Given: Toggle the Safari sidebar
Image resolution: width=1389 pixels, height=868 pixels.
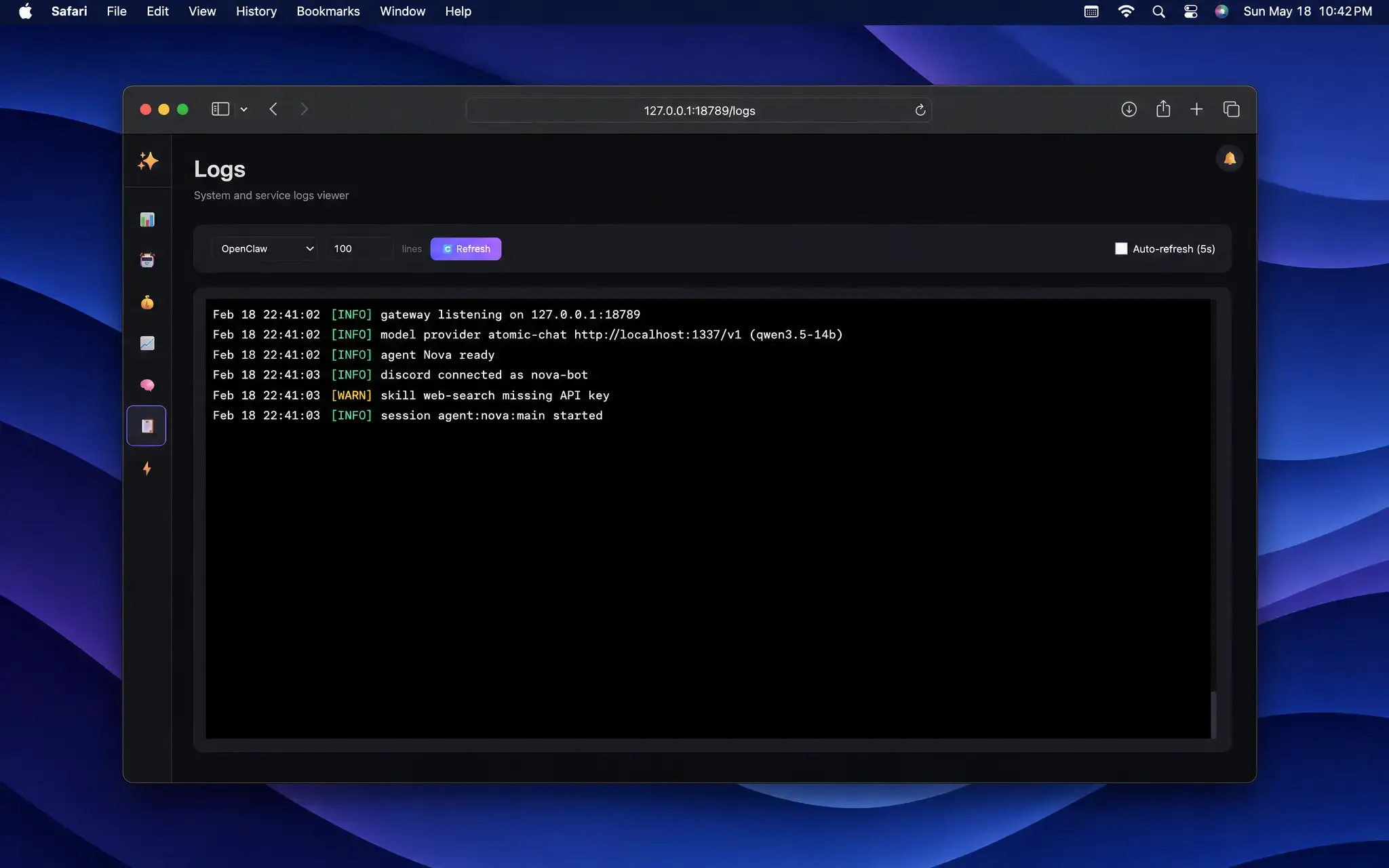Looking at the screenshot, I should tap(220, 109).
